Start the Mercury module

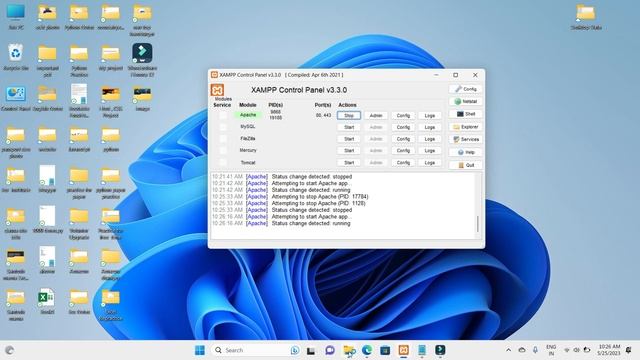[x=349, y=151]
